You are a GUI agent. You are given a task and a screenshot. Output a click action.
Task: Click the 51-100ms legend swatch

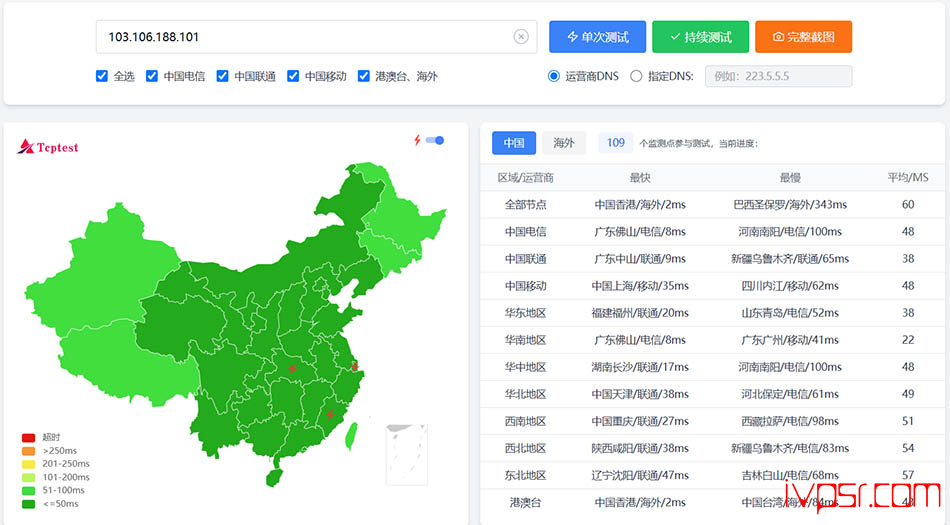coord(28,490)
